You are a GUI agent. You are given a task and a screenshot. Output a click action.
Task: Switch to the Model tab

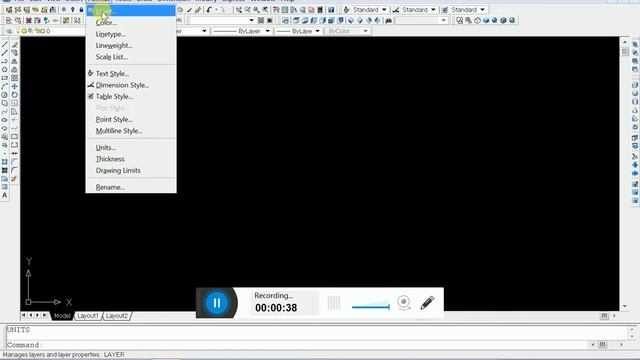[62, 316]
